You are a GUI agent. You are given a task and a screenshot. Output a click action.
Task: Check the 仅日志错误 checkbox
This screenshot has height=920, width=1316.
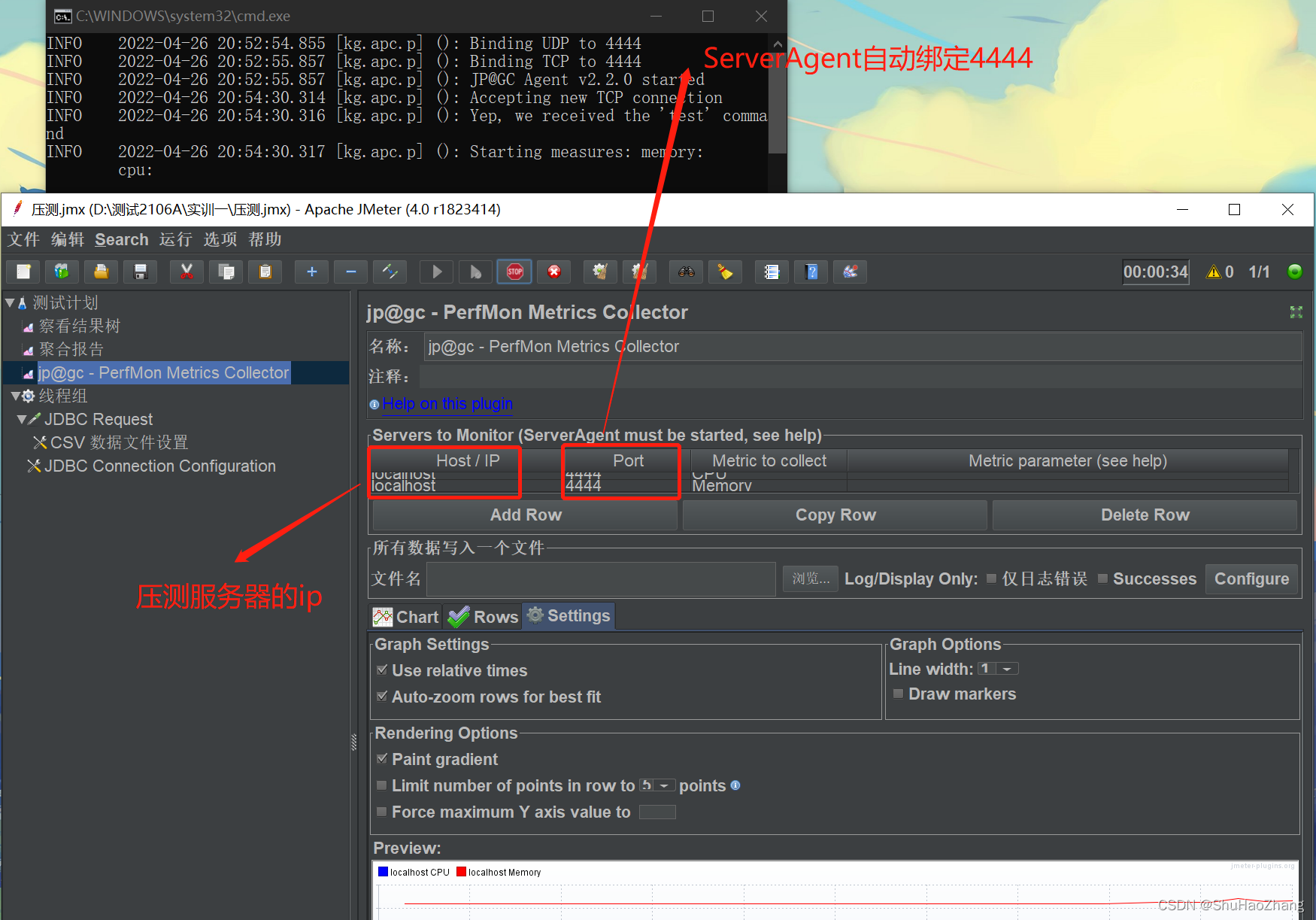991,578
